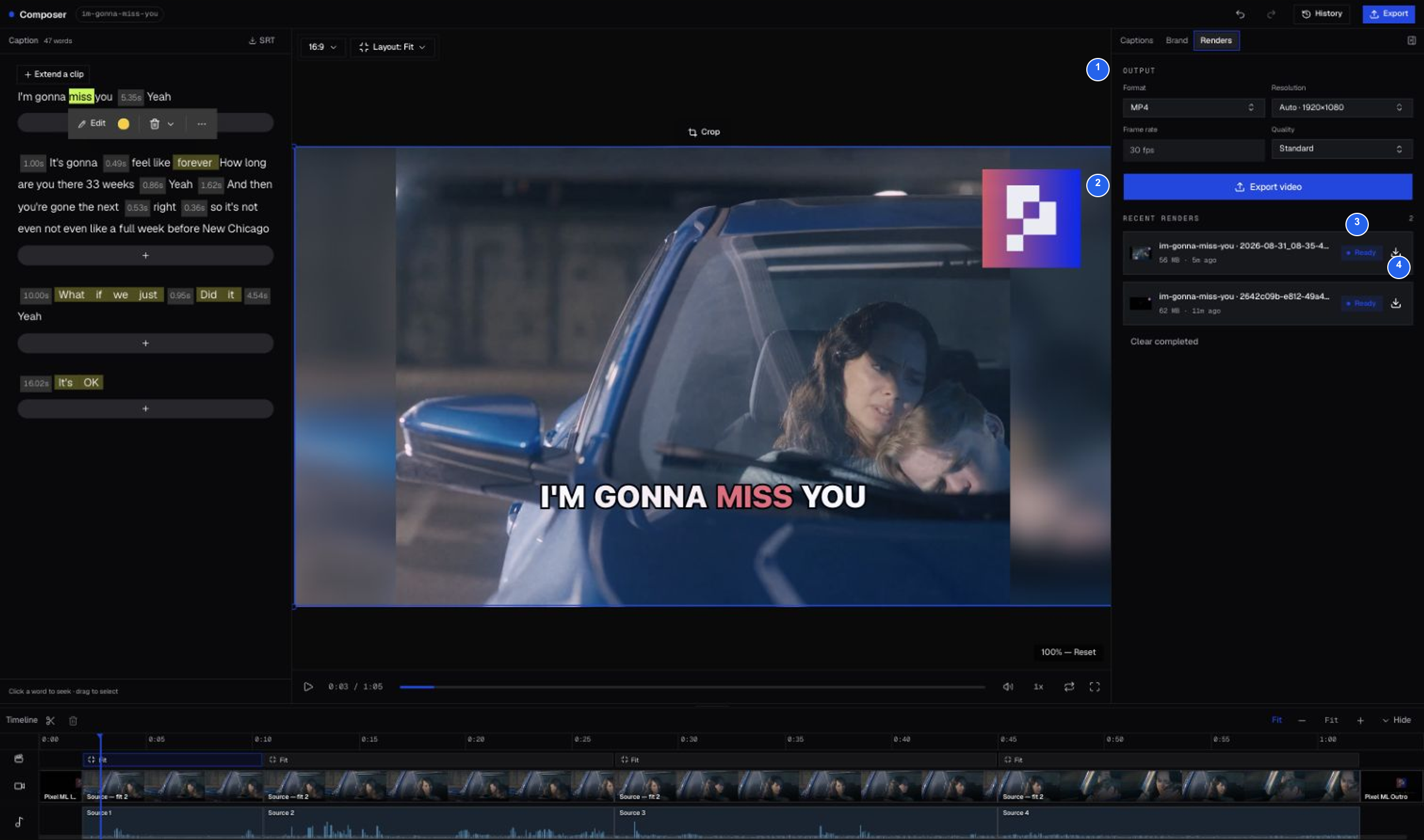Undo the last edit
Screen dimensions: 1424x840
[x=1240, y=14]
